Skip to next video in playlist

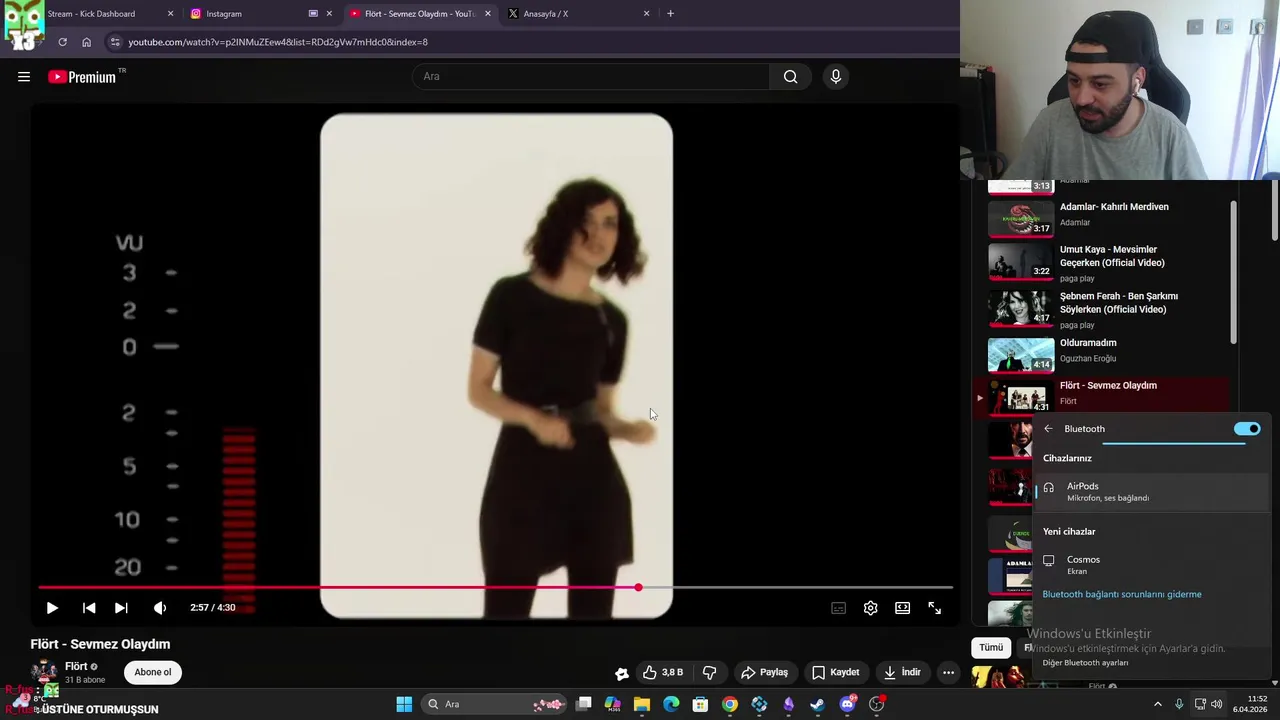click(x=121, y=607)
